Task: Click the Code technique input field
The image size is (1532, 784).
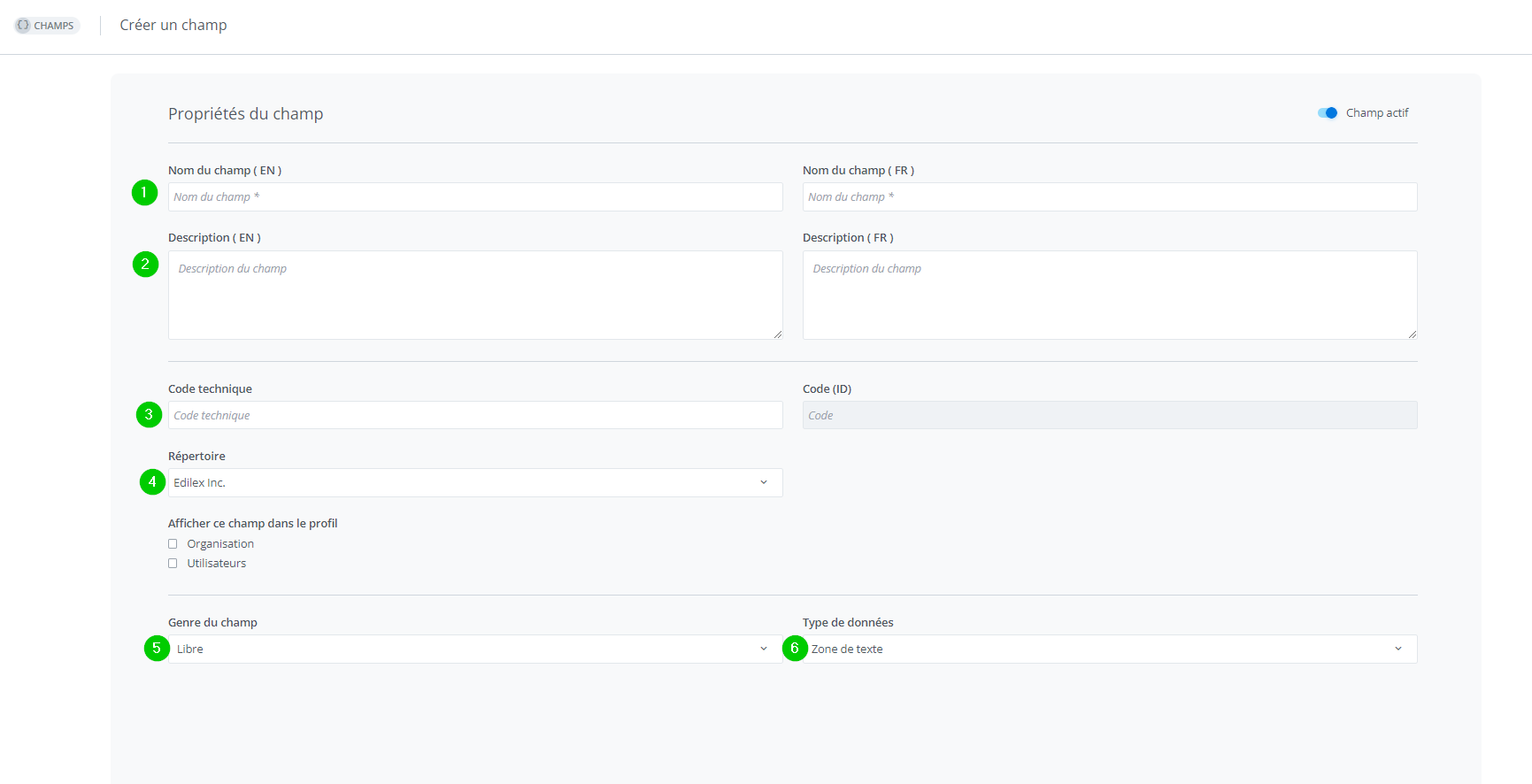Action: [x=475, y=416]
